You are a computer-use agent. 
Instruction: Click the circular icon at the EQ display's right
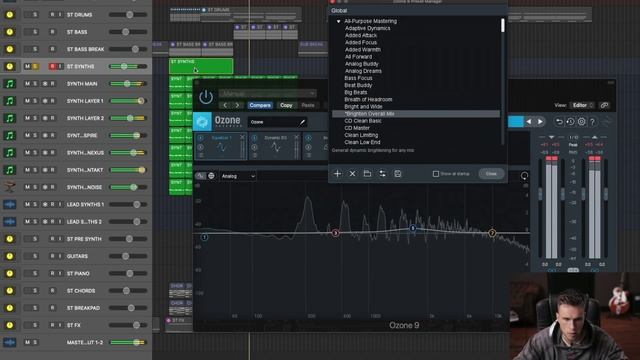524,176
